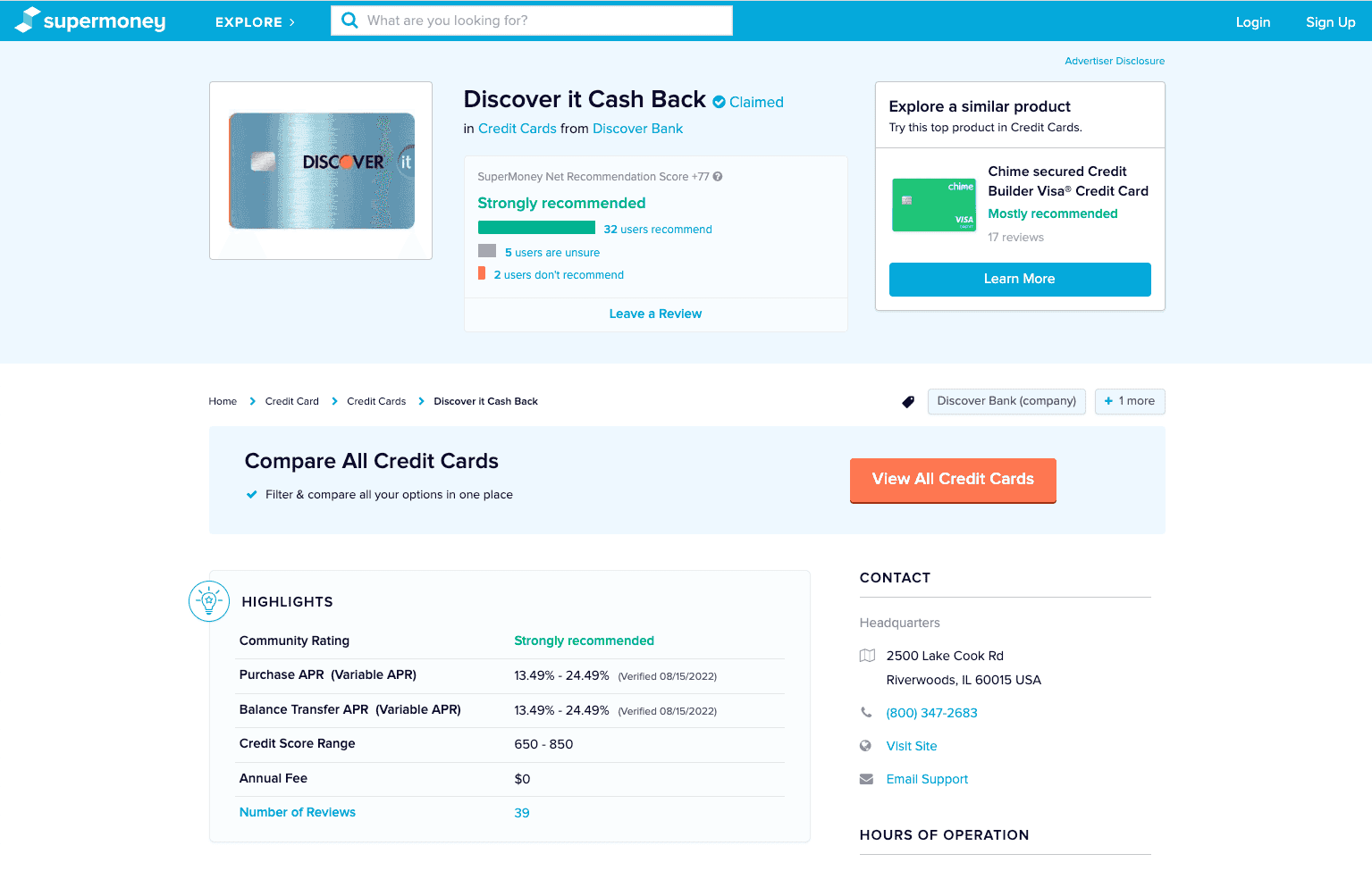This screenshot has width=1372, height=871.
Task: Expand the 1 more tags button
Action: [x=1130, y=401]
